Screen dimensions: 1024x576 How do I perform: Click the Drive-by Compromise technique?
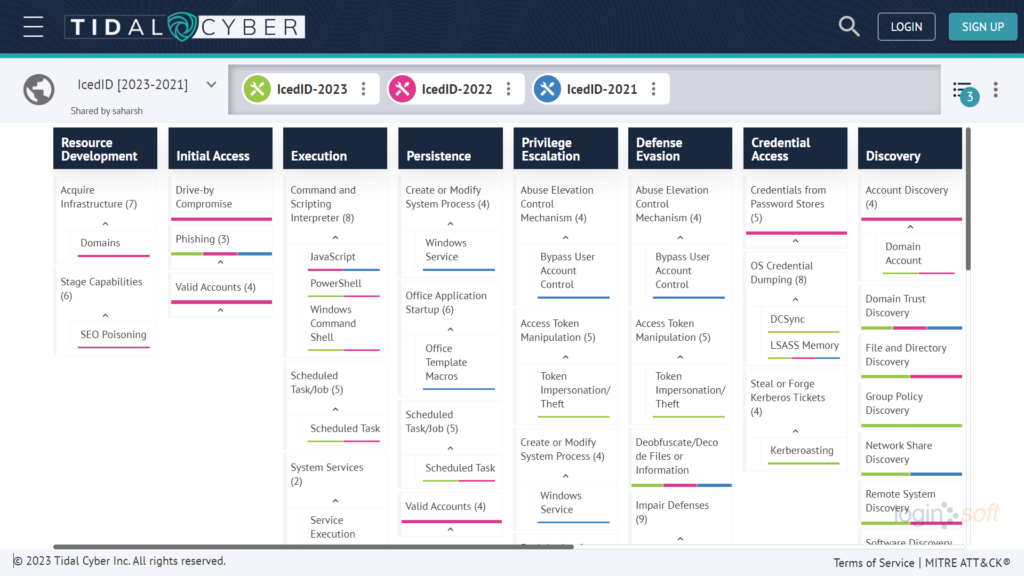pos(204,197)
